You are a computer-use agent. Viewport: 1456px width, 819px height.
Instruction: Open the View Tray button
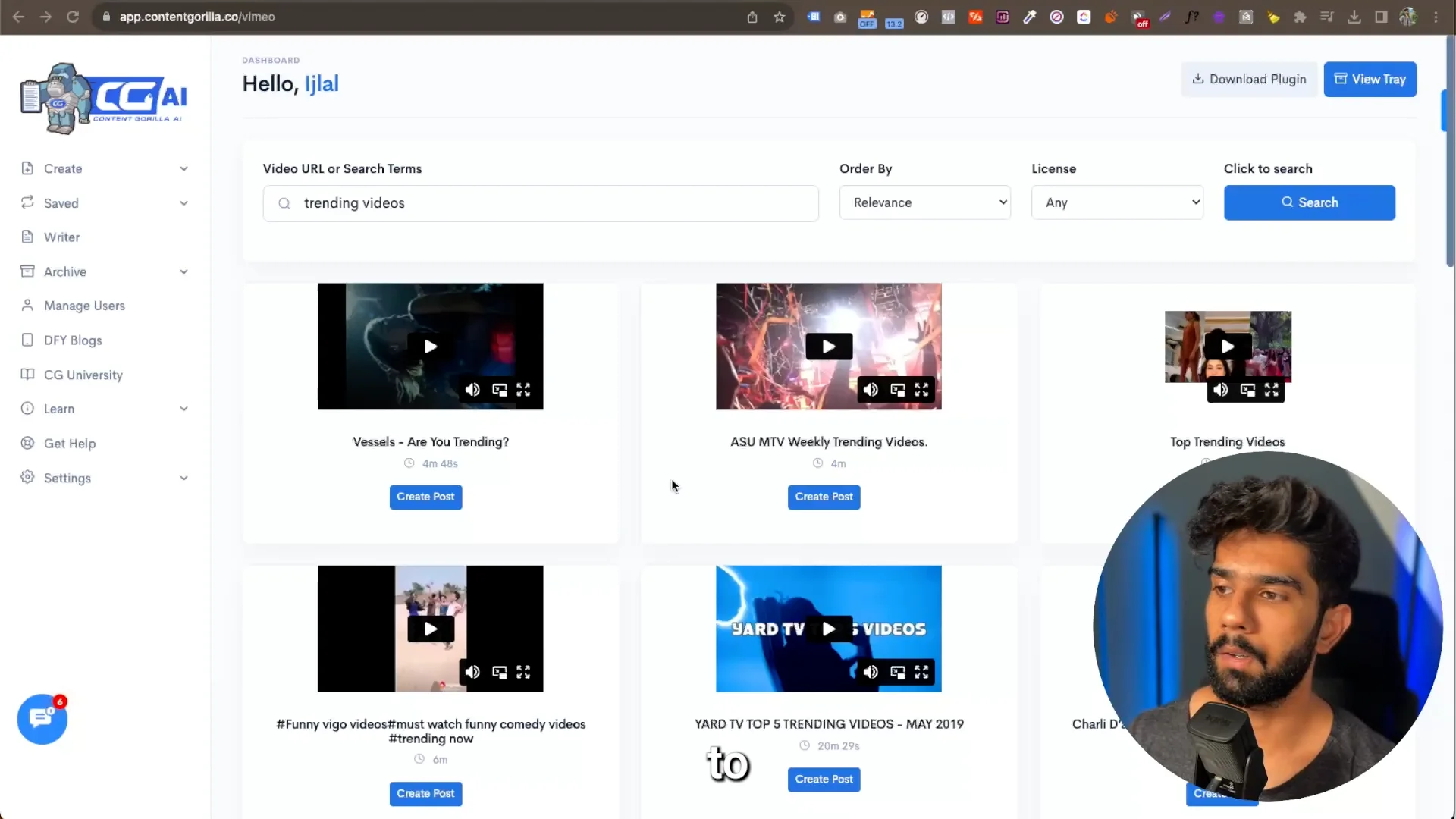tap(1370, 79)
